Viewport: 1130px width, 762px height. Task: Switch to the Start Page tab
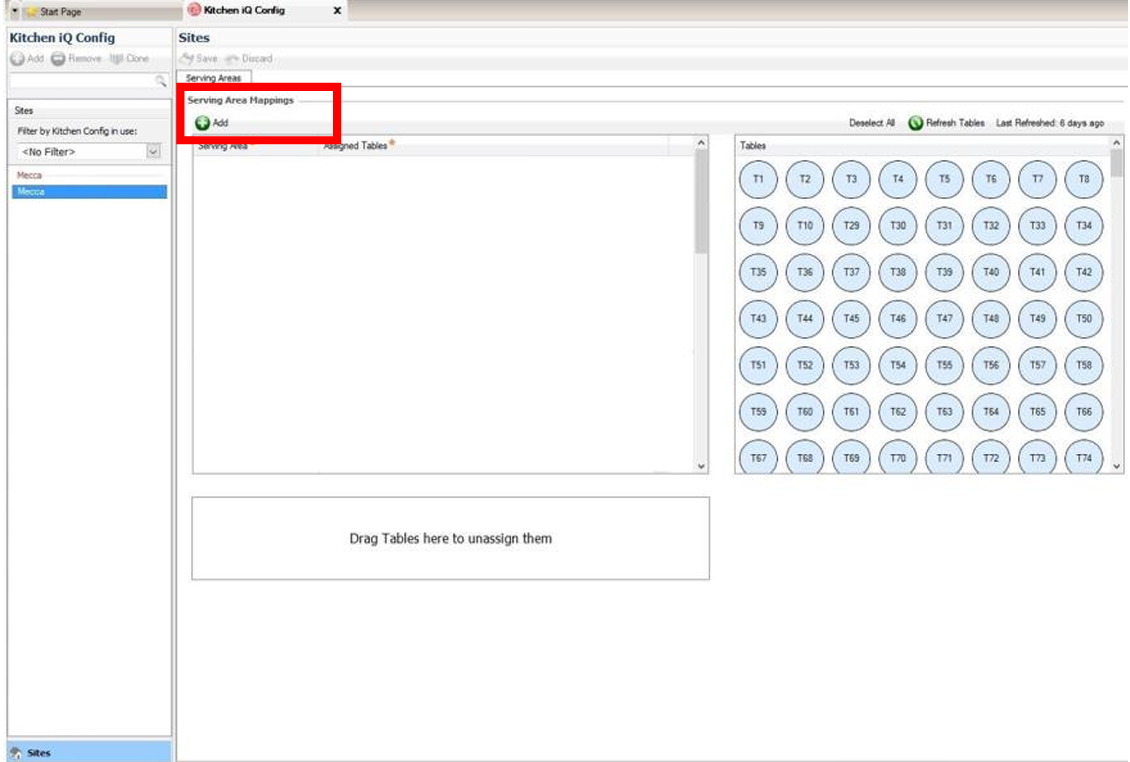pyautogui.click(x=60, y=11)
